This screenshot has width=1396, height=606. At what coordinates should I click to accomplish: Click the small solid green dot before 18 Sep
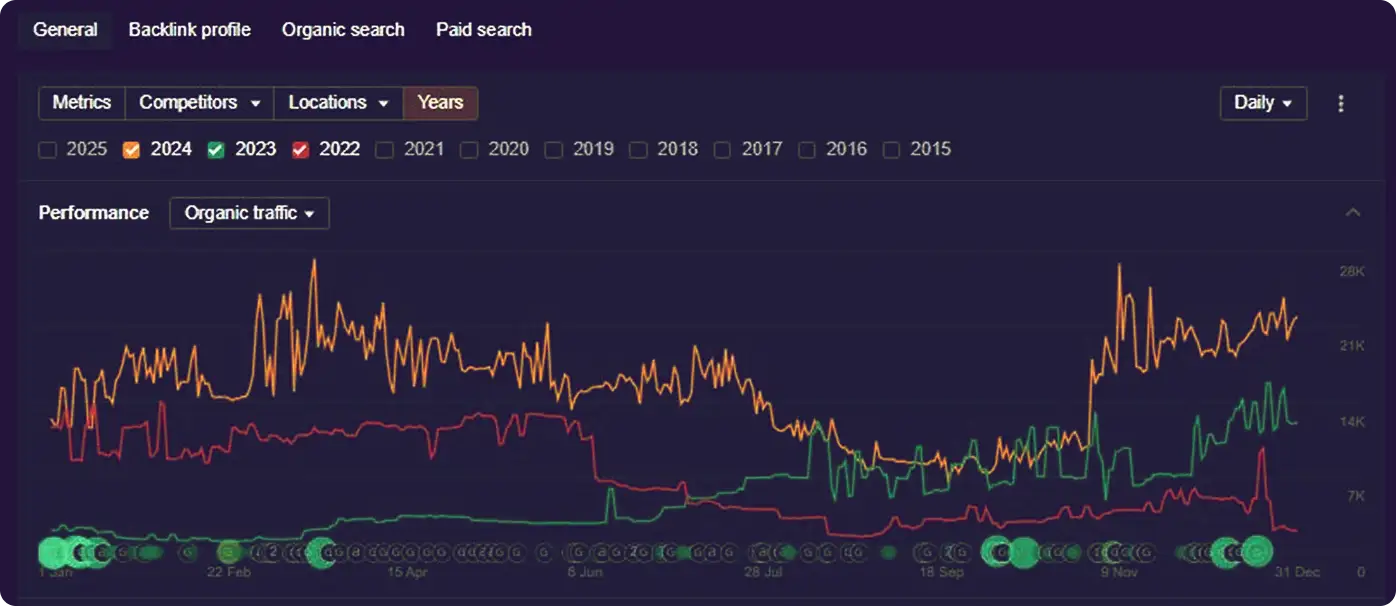pyautogui.click(x=888, y=552)
